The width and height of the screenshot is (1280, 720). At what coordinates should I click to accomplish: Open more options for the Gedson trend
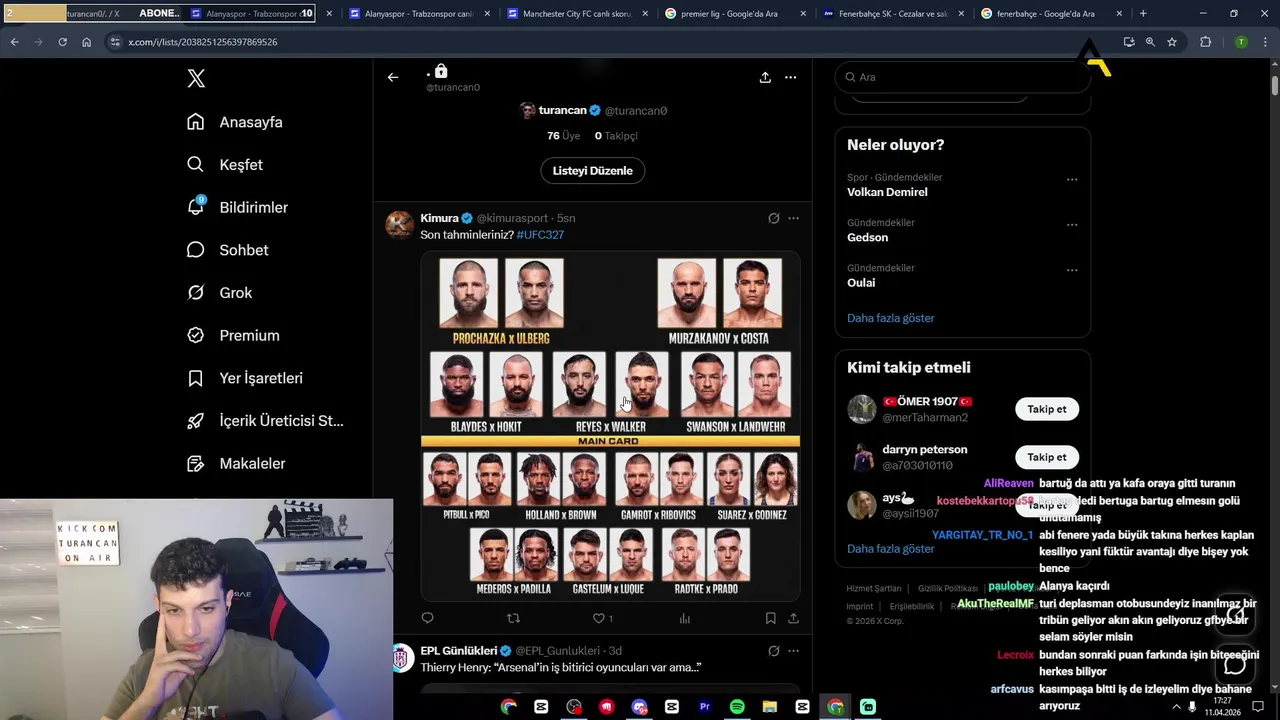click(x=1072, y=225)
